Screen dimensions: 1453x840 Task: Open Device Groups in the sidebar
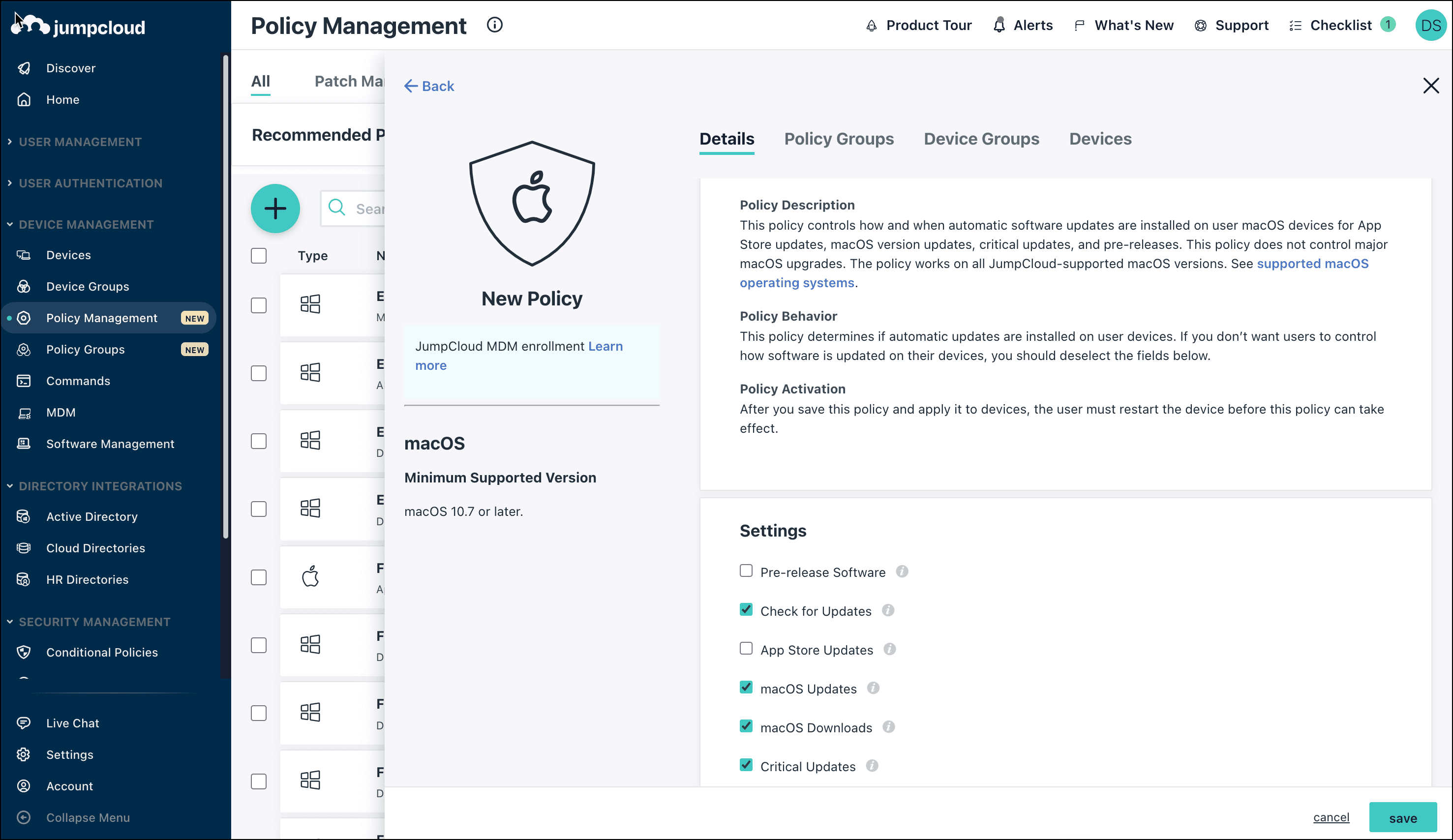pyautogui.click(x=87, y=287)
